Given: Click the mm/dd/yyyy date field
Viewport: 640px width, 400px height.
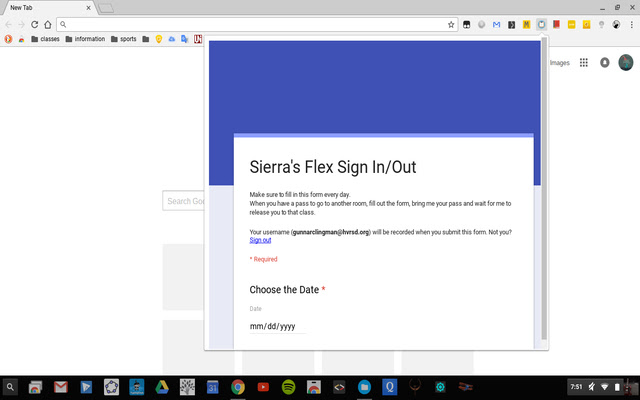Looking at the screenshot, I should pyautogui.click(x=278, y=327).
